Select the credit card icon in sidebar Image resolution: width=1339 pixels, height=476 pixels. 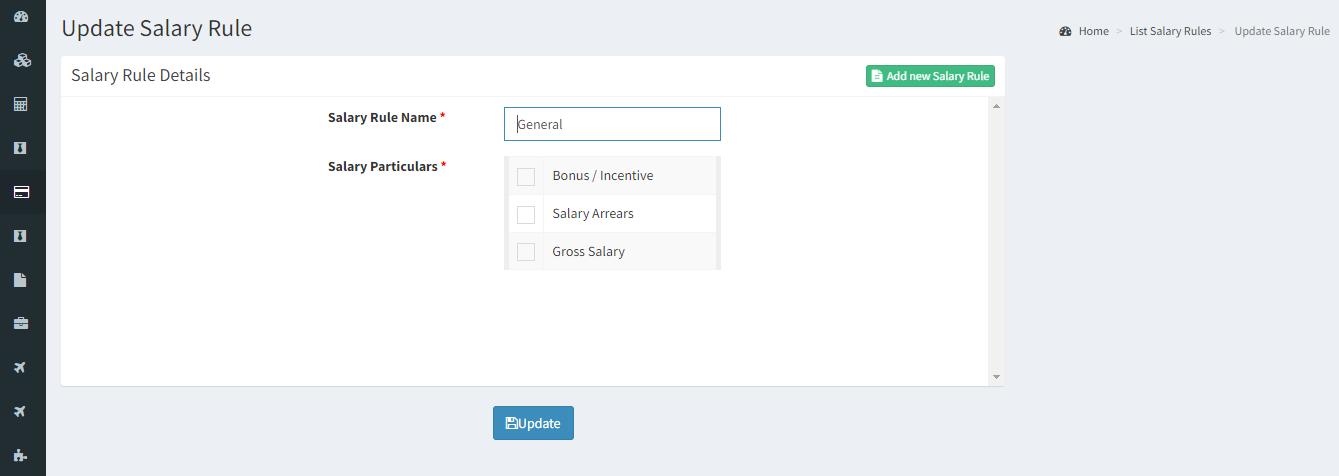(21, 192)
